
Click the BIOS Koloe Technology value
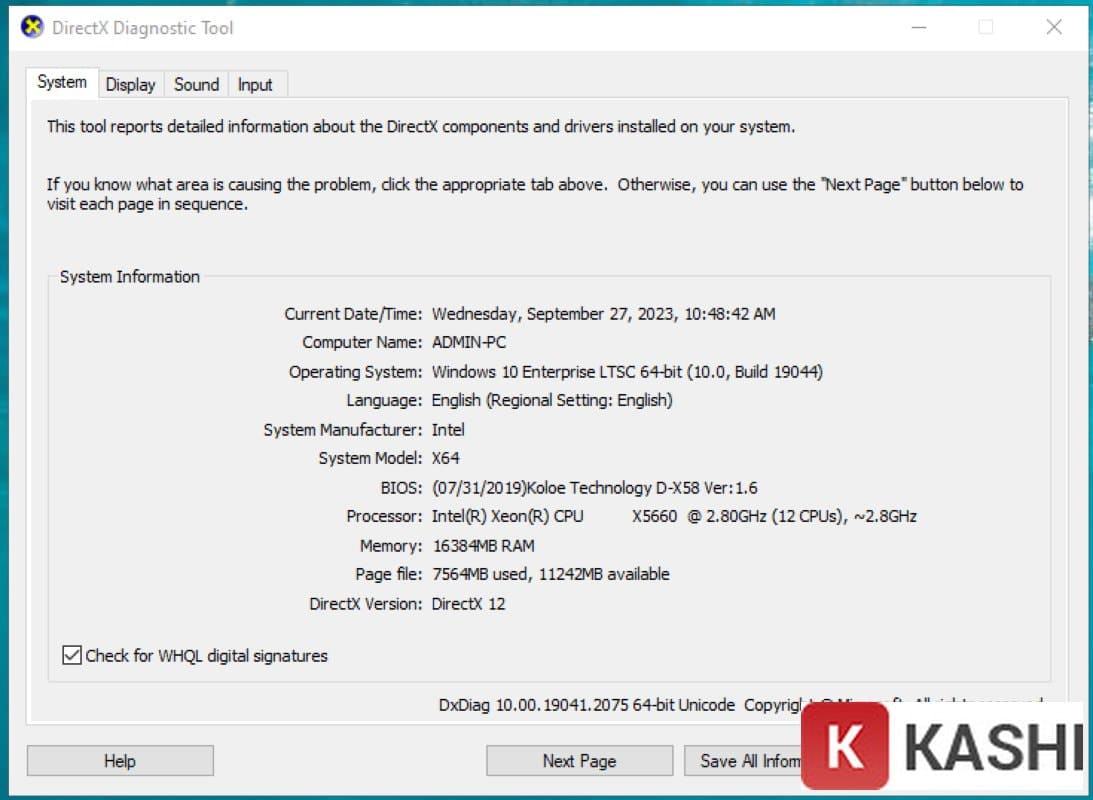pos(594,488)
